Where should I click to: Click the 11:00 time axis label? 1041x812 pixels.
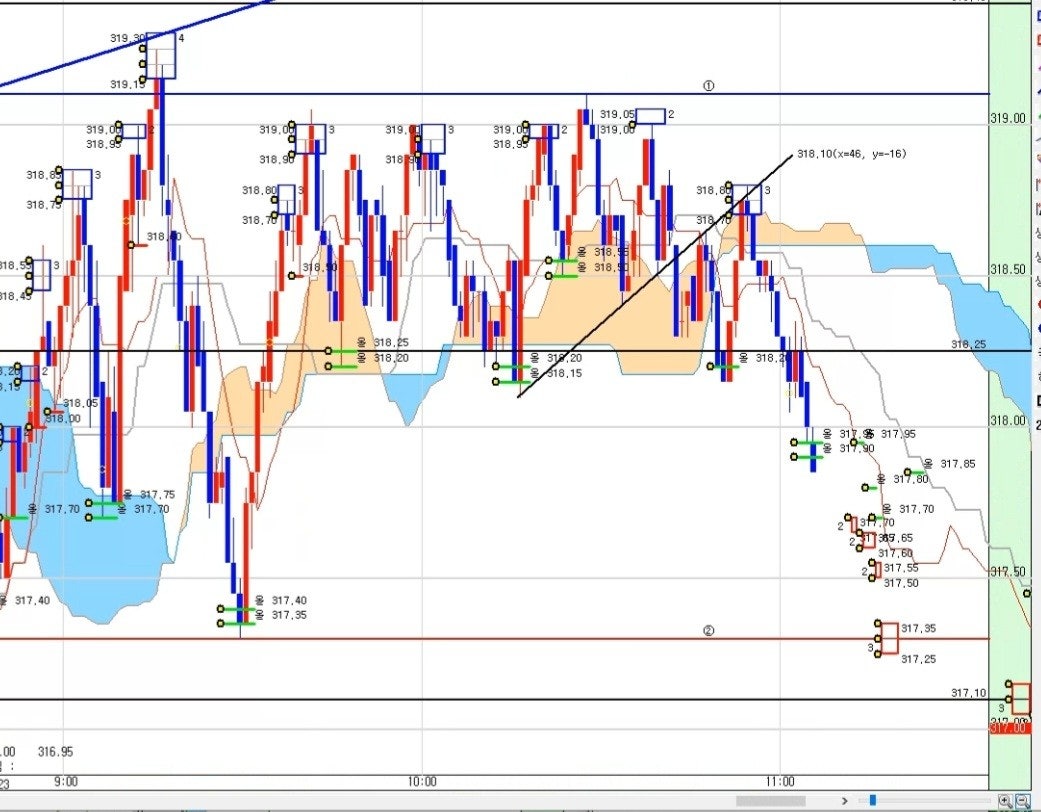[779, 781]
